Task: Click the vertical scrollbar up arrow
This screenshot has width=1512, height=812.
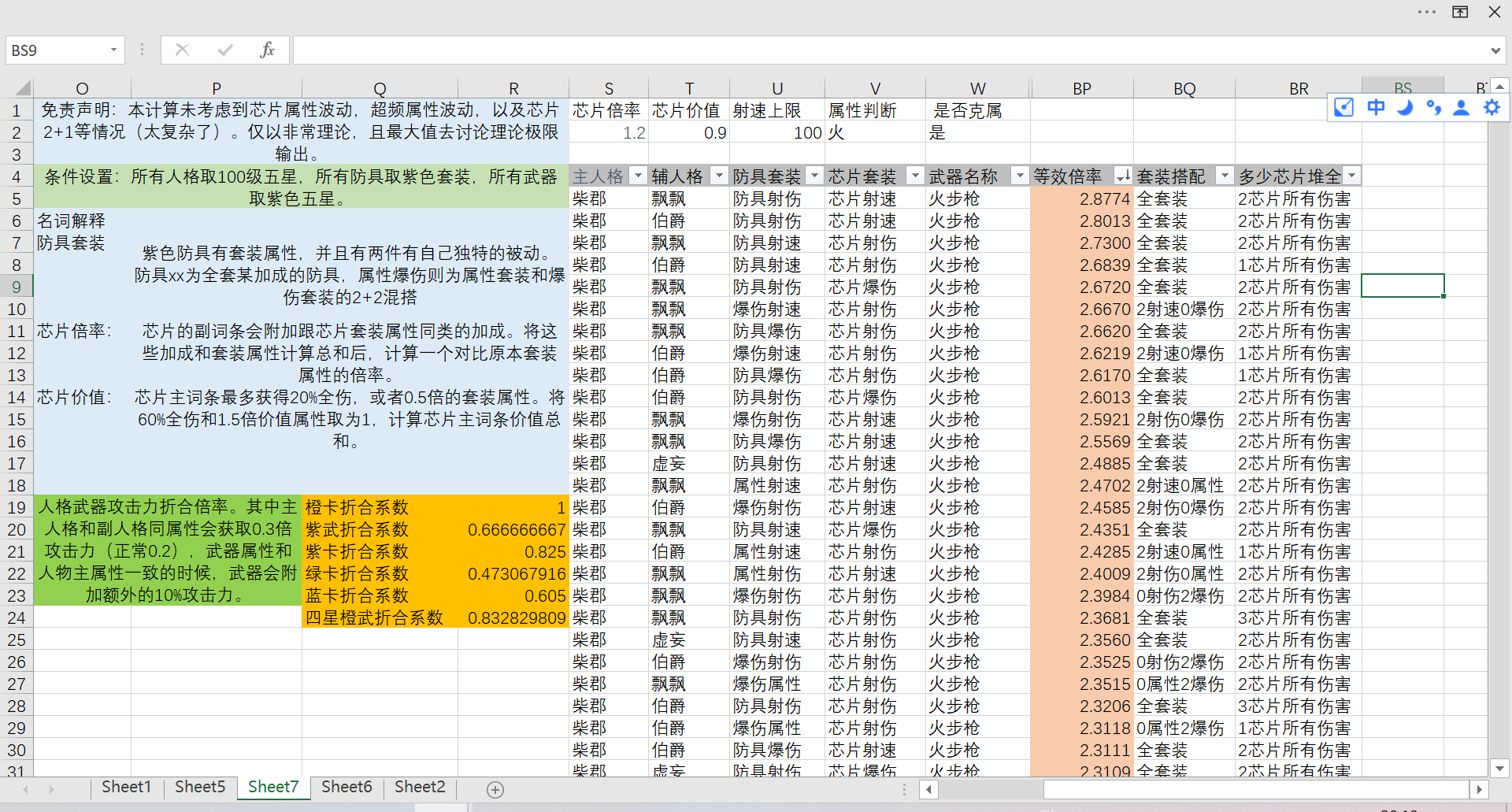Action: pyautogui.click(x=1499, y=86)
